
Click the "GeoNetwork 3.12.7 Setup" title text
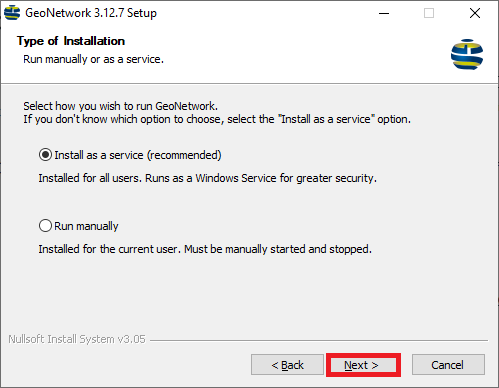(x=91, y=13)
